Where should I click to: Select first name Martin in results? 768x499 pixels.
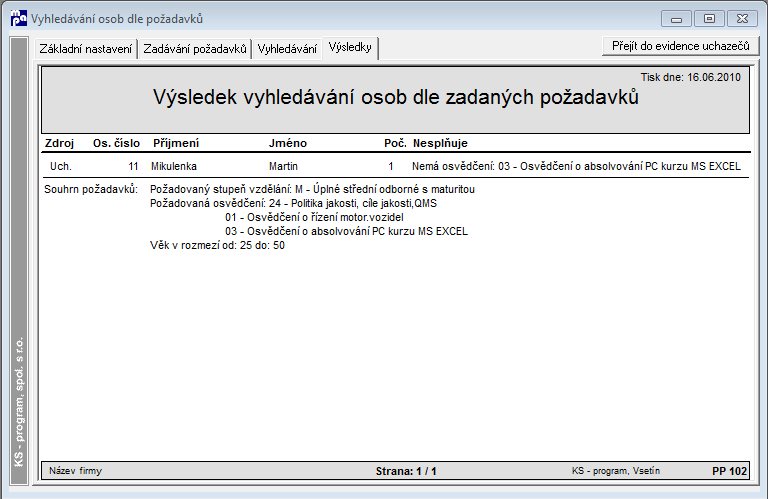(x=283, y=166)
